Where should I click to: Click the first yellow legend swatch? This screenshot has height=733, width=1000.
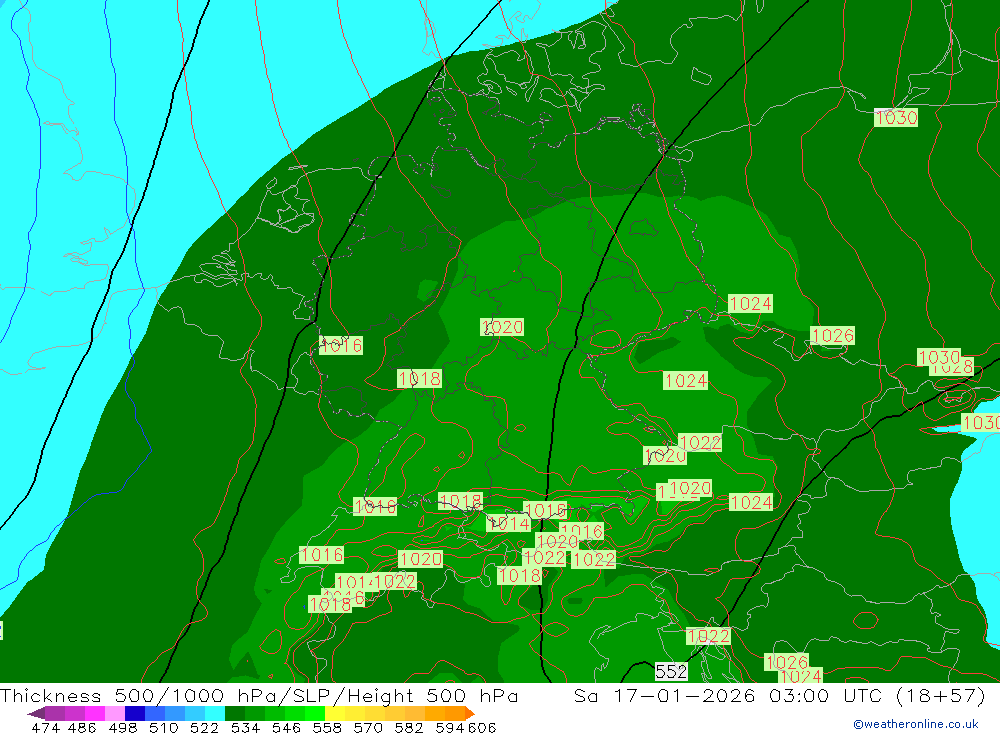point(335,713)
